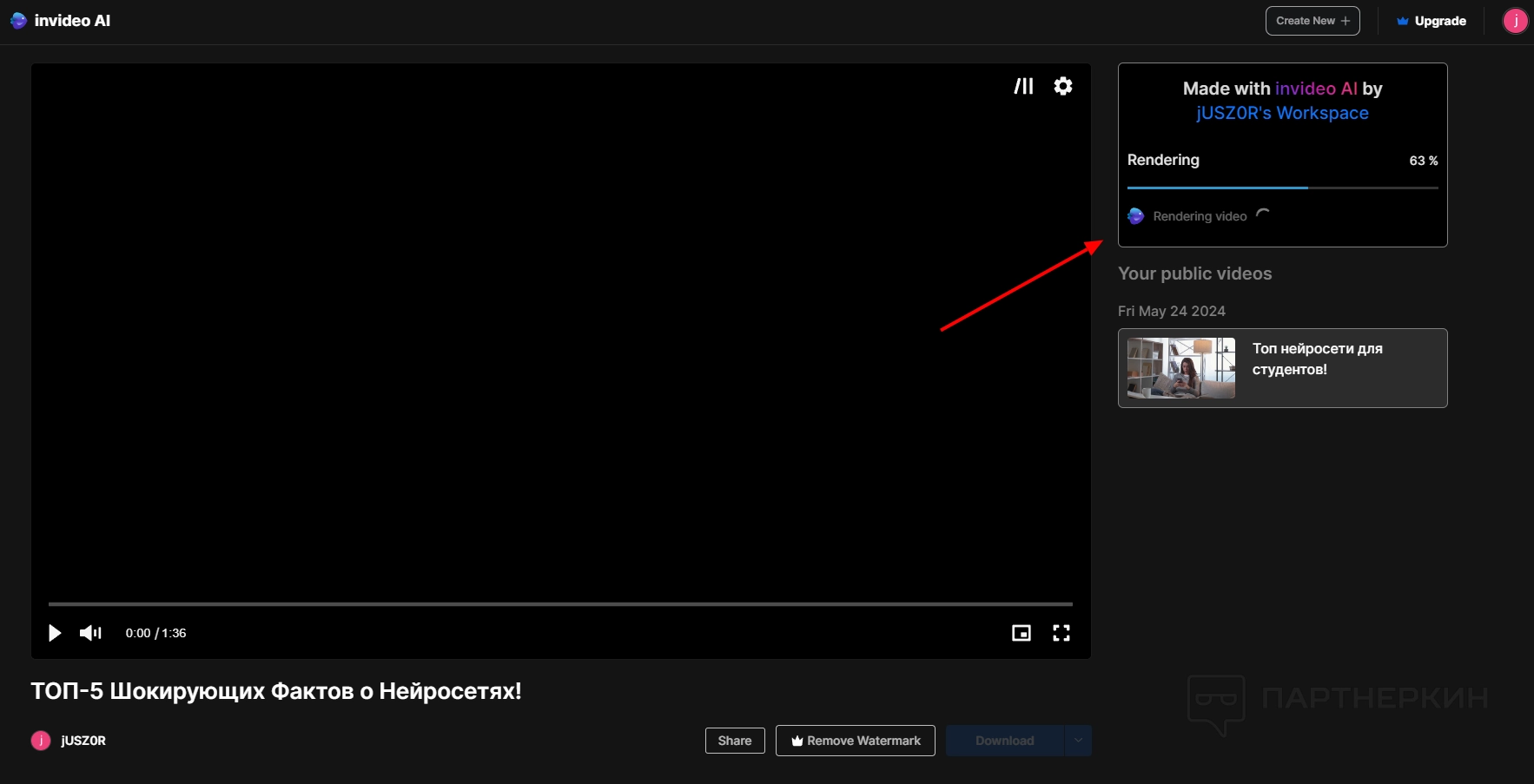Click the crown Upgrade button
The height and width of the screenshot is (784, 1534).
[x=1432, y=21]
